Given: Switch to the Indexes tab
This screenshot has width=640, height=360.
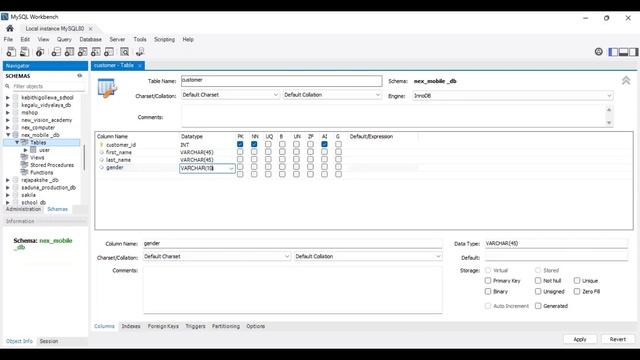Looking at the screenshot, I should coord(131,326).
